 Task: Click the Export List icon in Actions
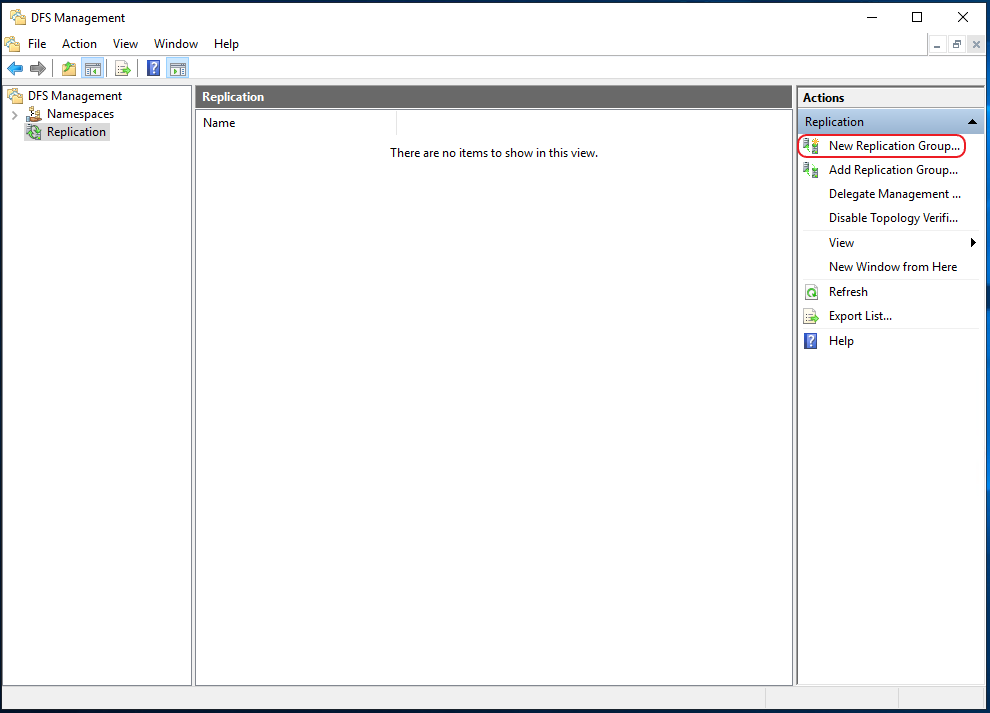click(x=811, y=316)
